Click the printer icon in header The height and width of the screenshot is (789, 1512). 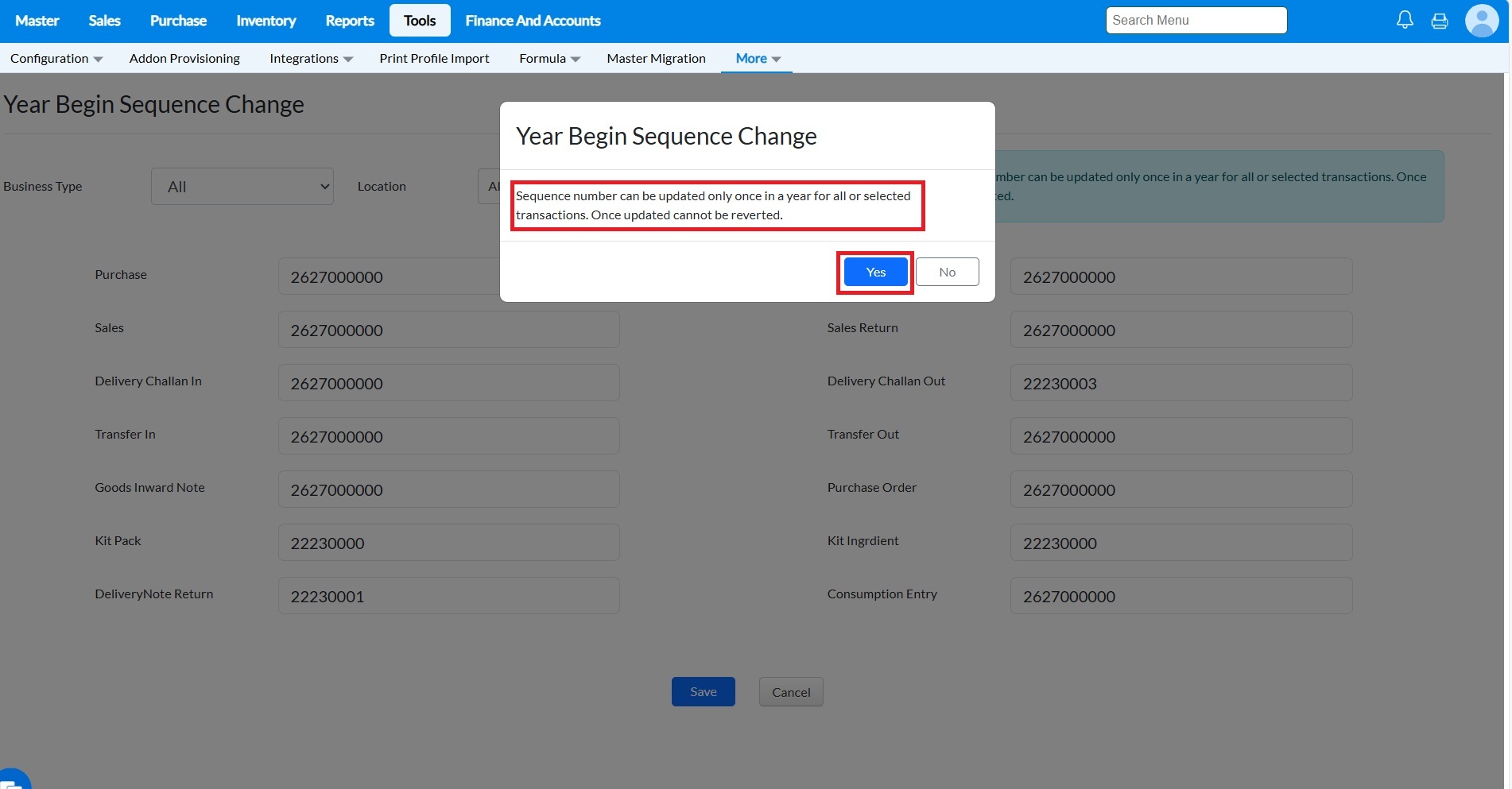coord(1440,21)
